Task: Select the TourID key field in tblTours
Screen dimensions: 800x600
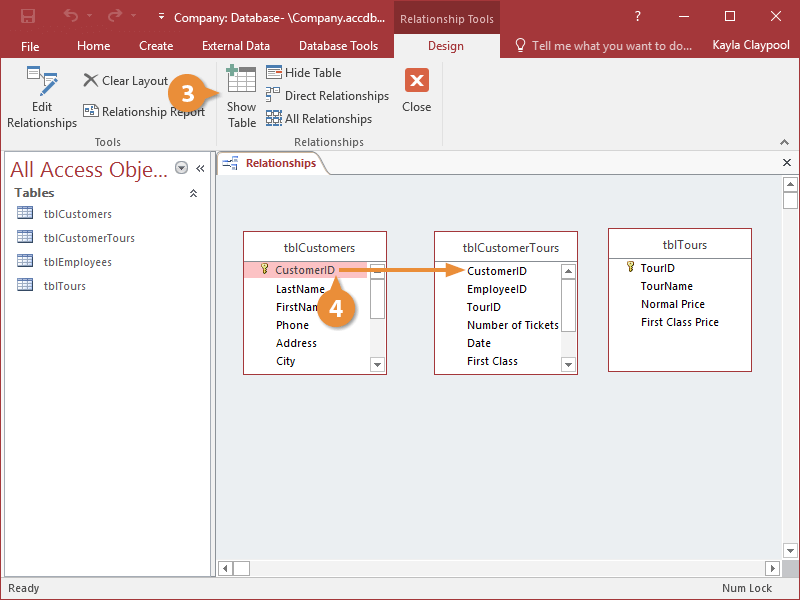Action: [x=657, y=268]
